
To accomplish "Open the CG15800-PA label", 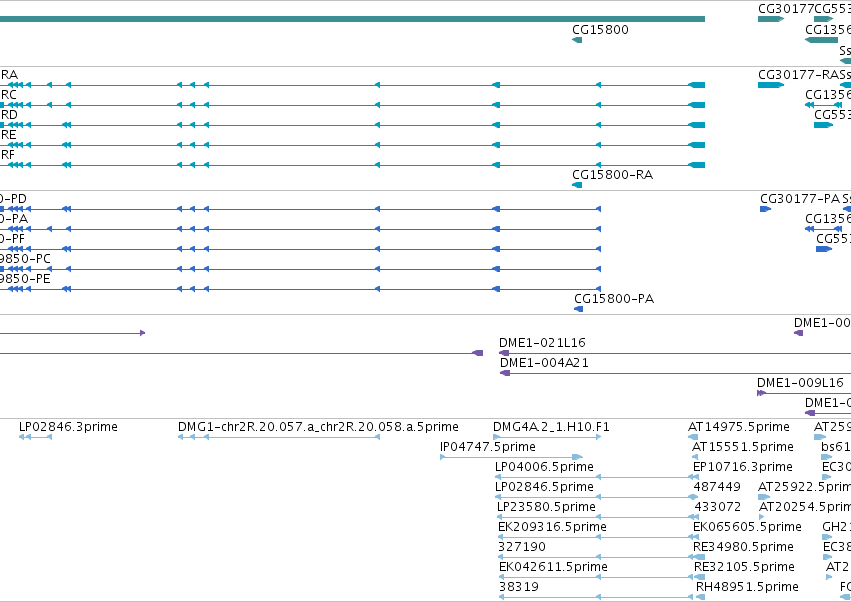I will click(614, 299).
